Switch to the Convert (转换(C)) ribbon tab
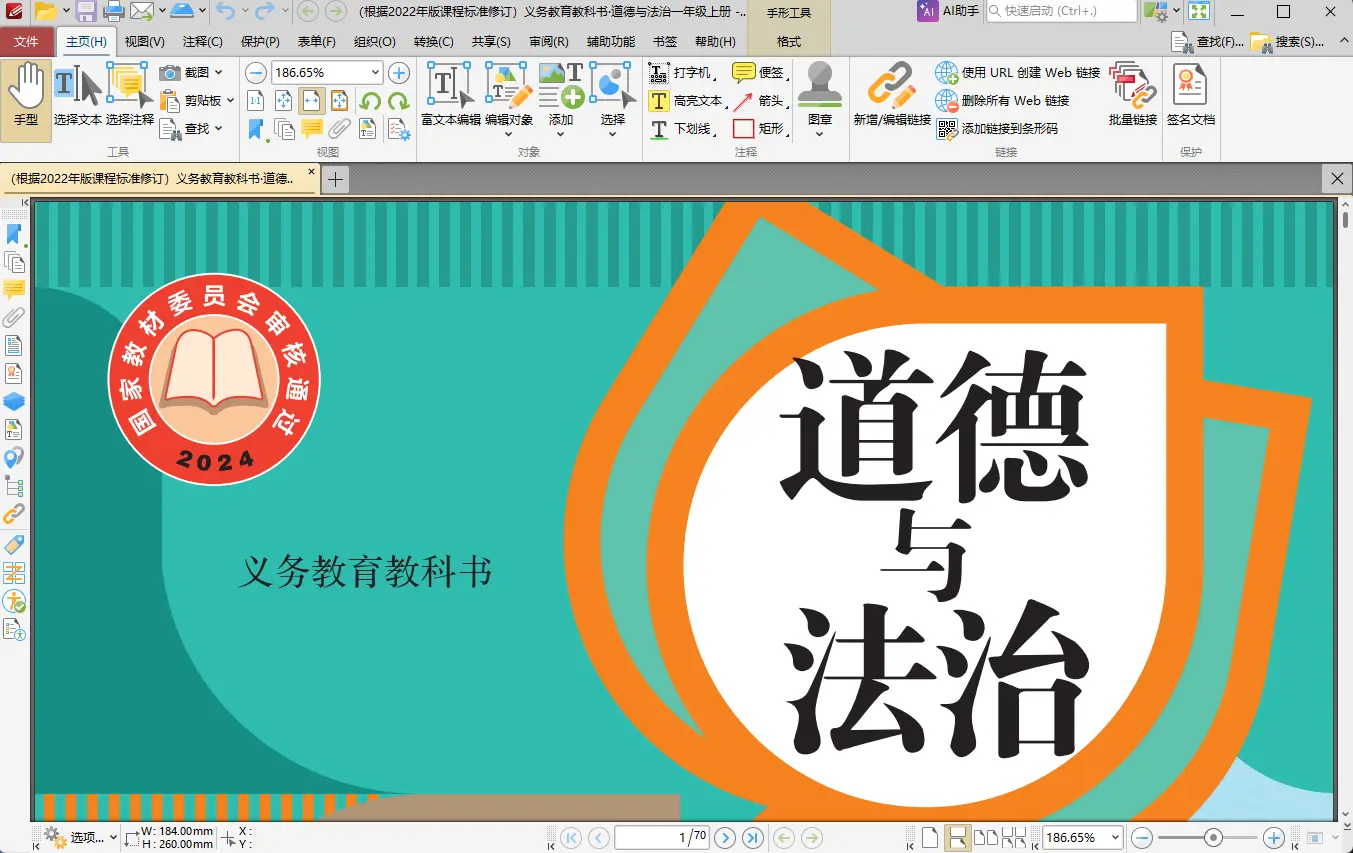This screenshot has height=853, width=1353. [433, 42]
